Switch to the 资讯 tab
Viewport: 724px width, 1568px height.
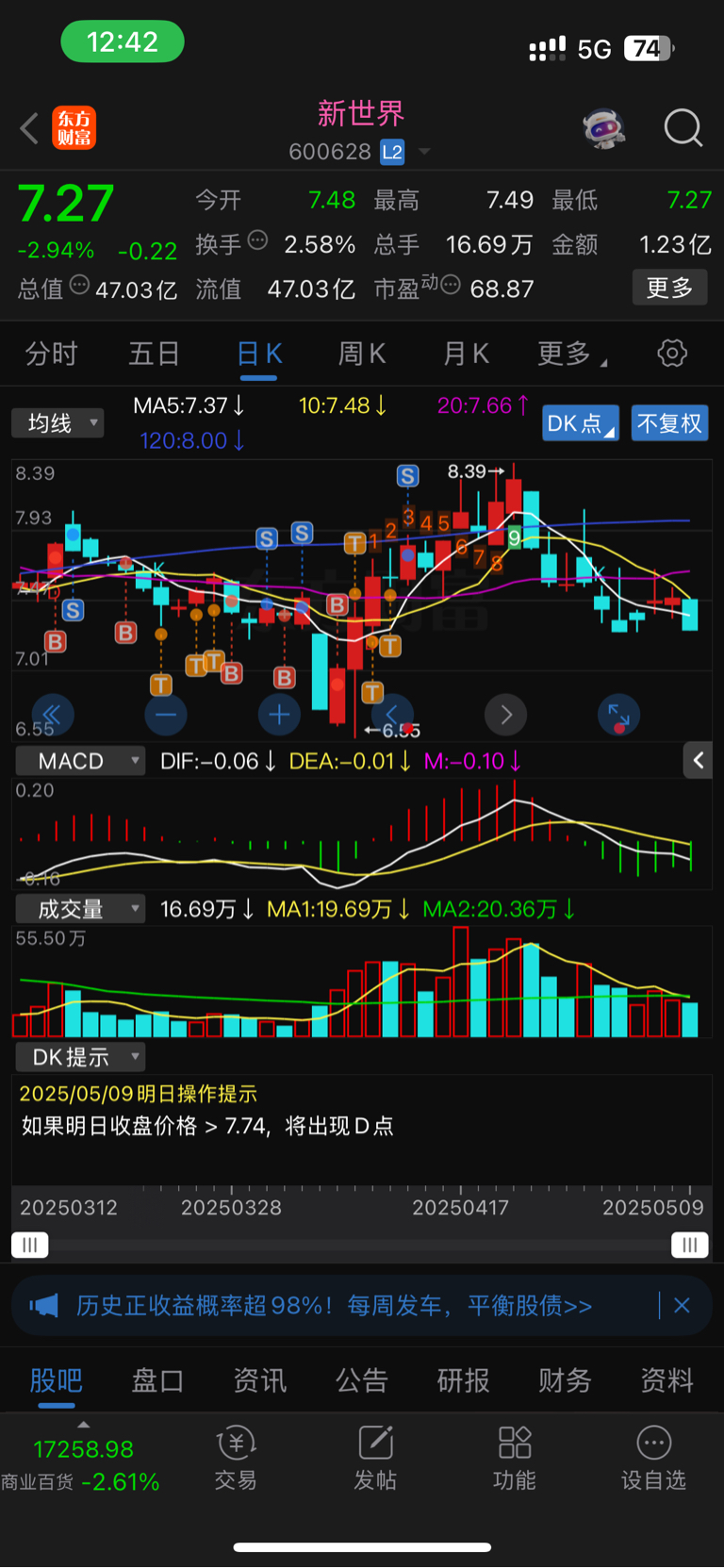[x=259, y=1380]
